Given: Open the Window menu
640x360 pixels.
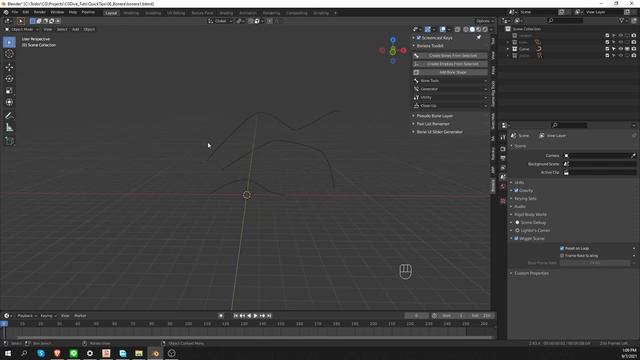Looking at the screenshot, I should click(x=57, y=12).
